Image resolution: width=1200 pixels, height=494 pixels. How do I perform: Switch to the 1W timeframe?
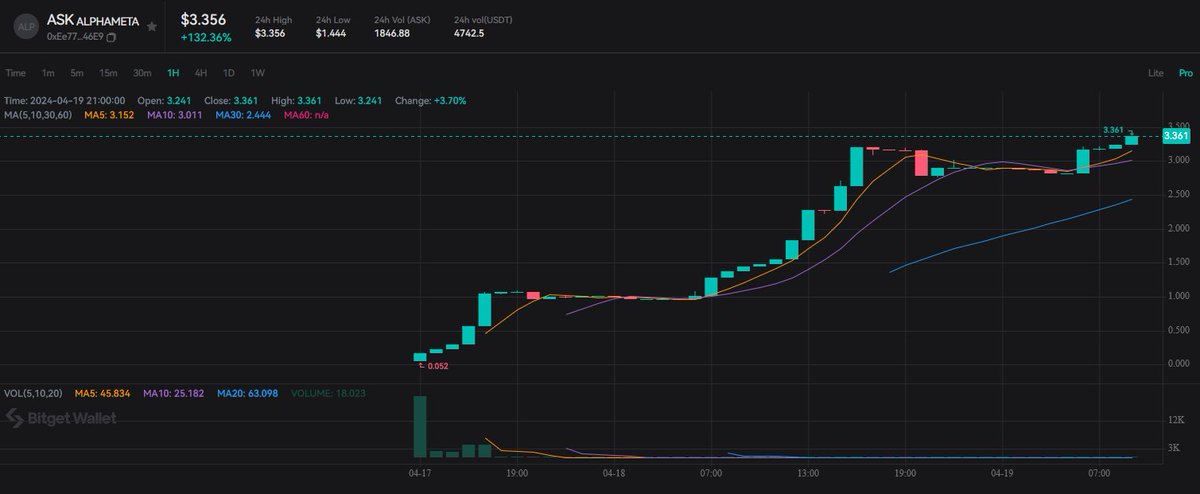point(258,73)
